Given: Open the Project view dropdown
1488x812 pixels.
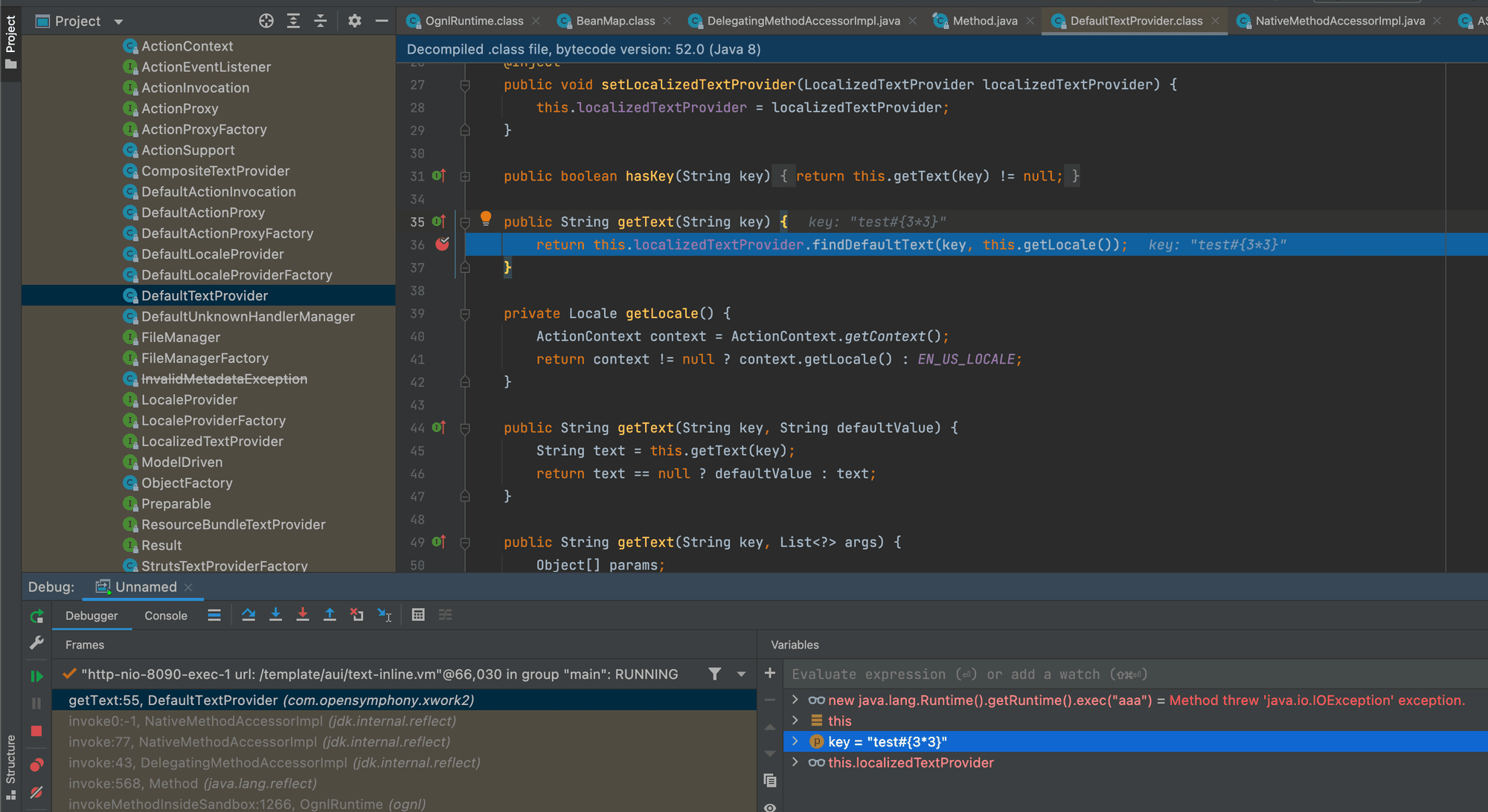Looking at the screenshot, I should tap(118, 22).
